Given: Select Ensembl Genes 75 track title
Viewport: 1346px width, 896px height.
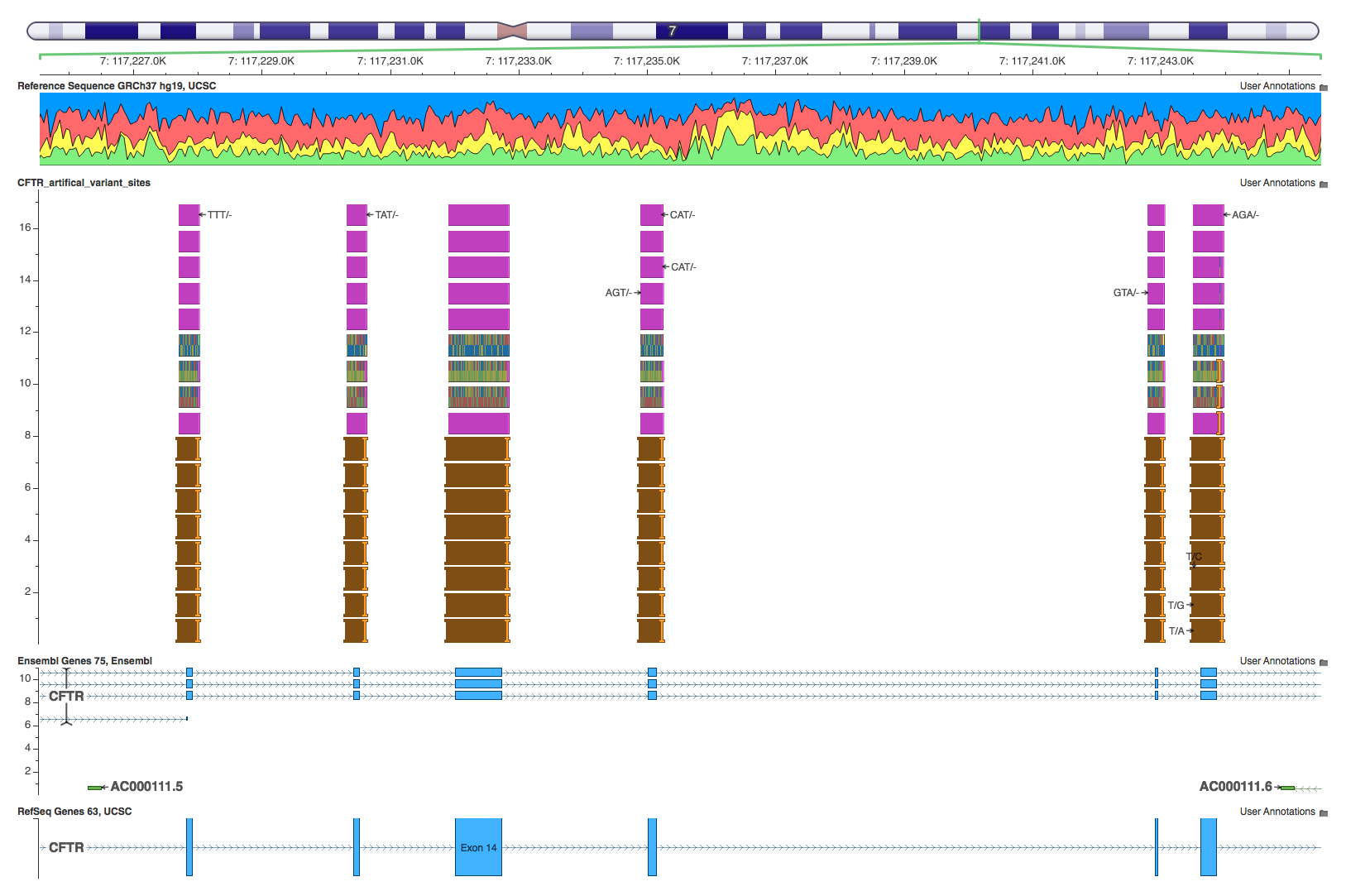Looking at the screenshot, I should pos(84,660).
